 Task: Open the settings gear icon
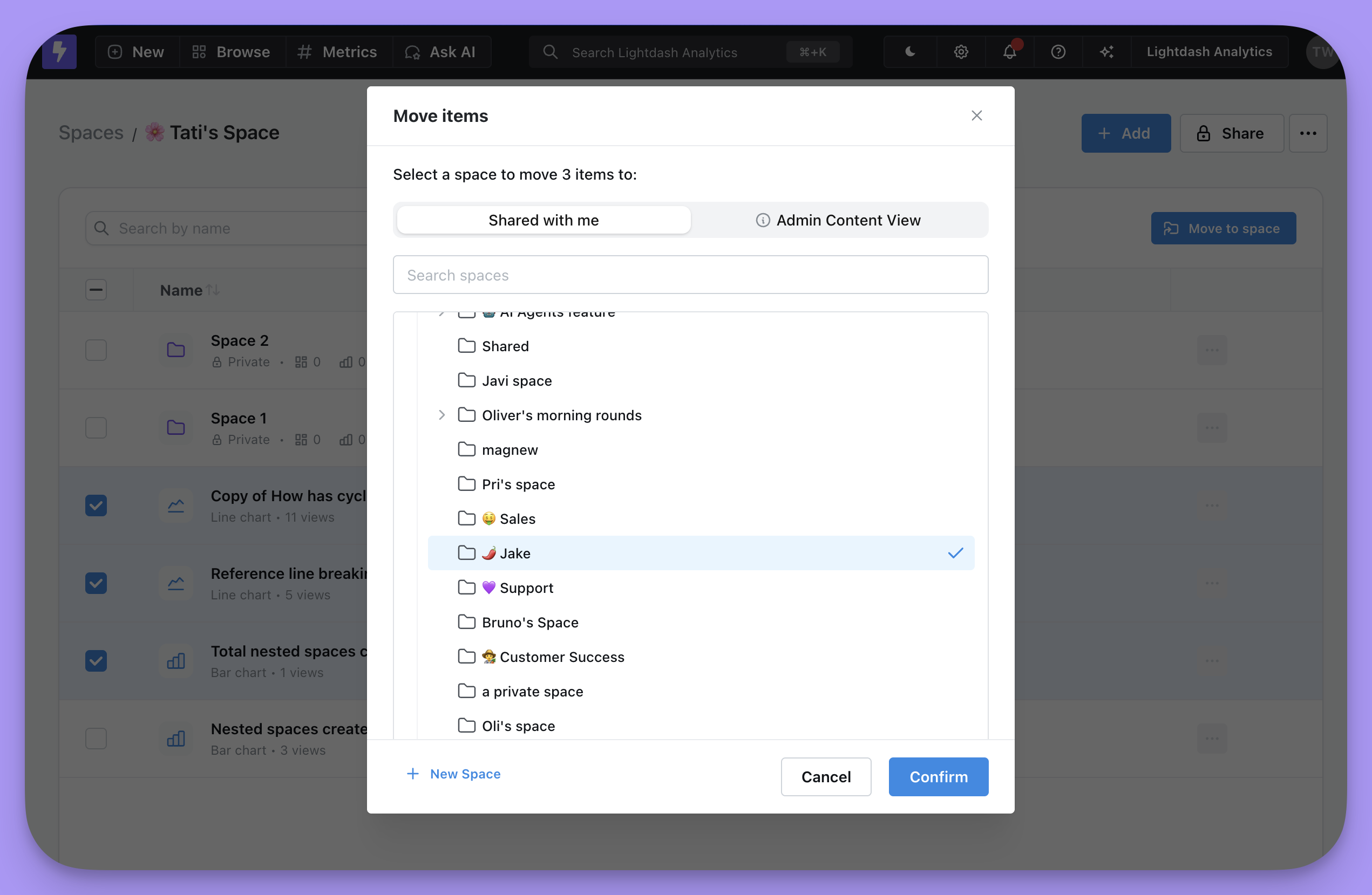point(960,52)
